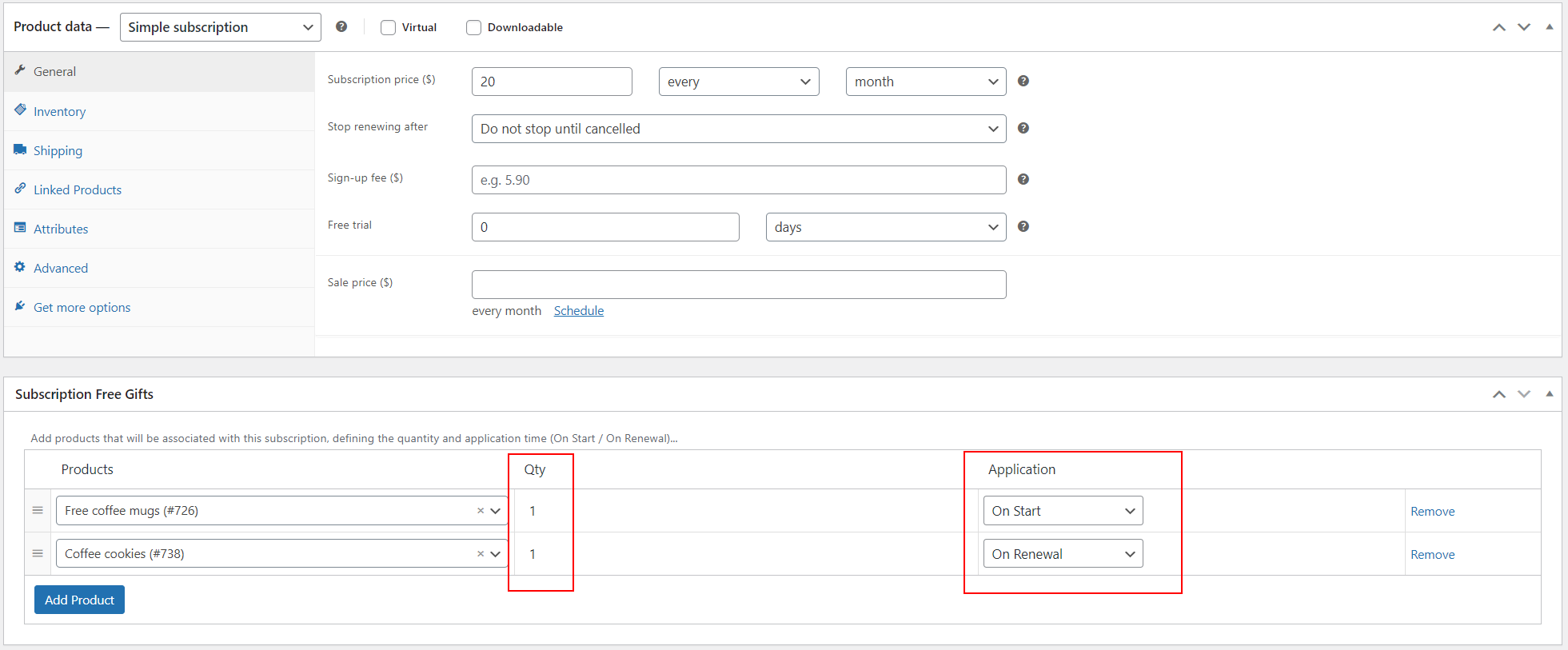Viewport: 1568px width, 650px height.
Task: Switch to the General tab
Action: click(159, 72)
